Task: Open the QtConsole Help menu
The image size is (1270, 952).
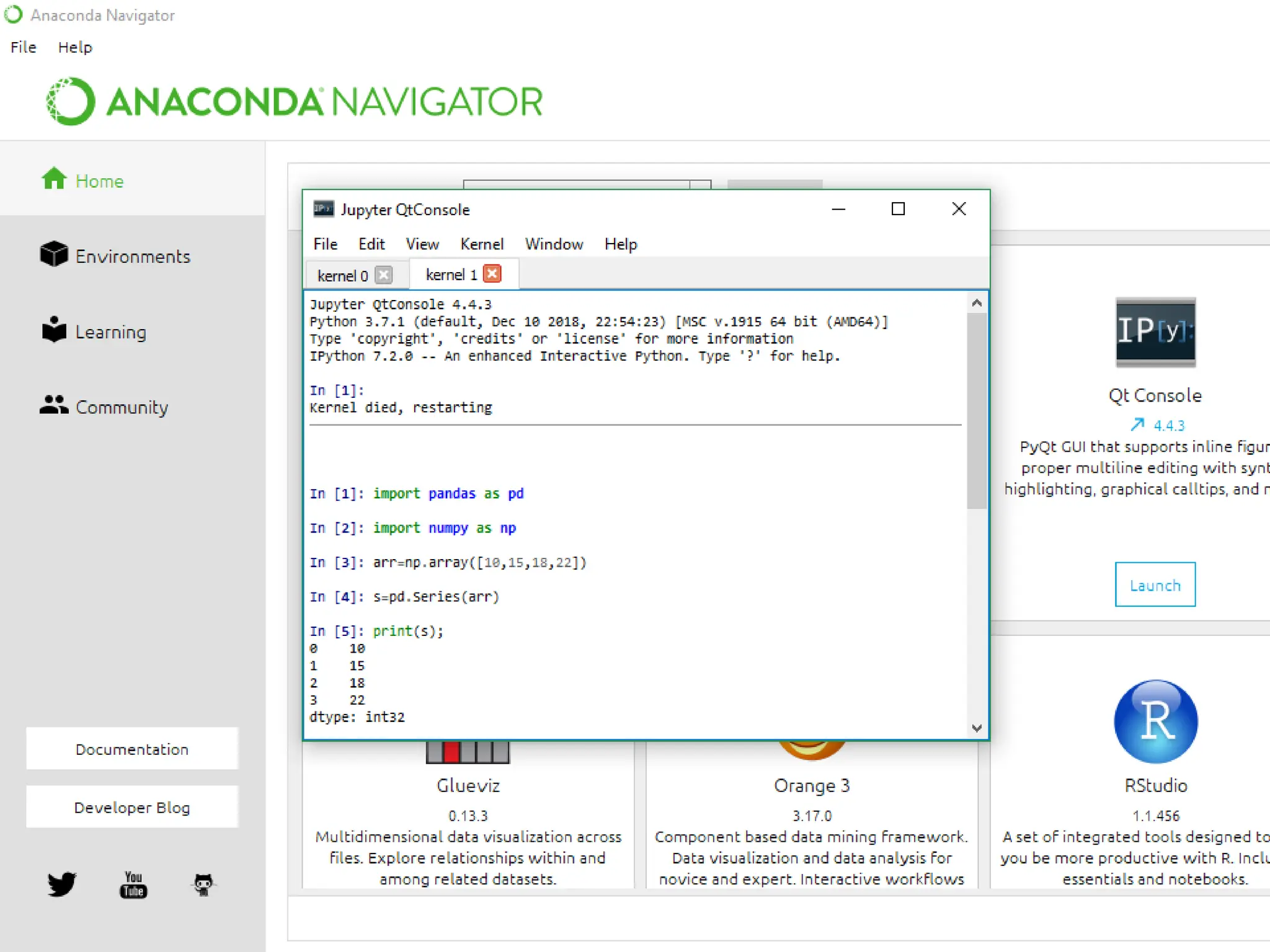Action: tap(621, 244)
